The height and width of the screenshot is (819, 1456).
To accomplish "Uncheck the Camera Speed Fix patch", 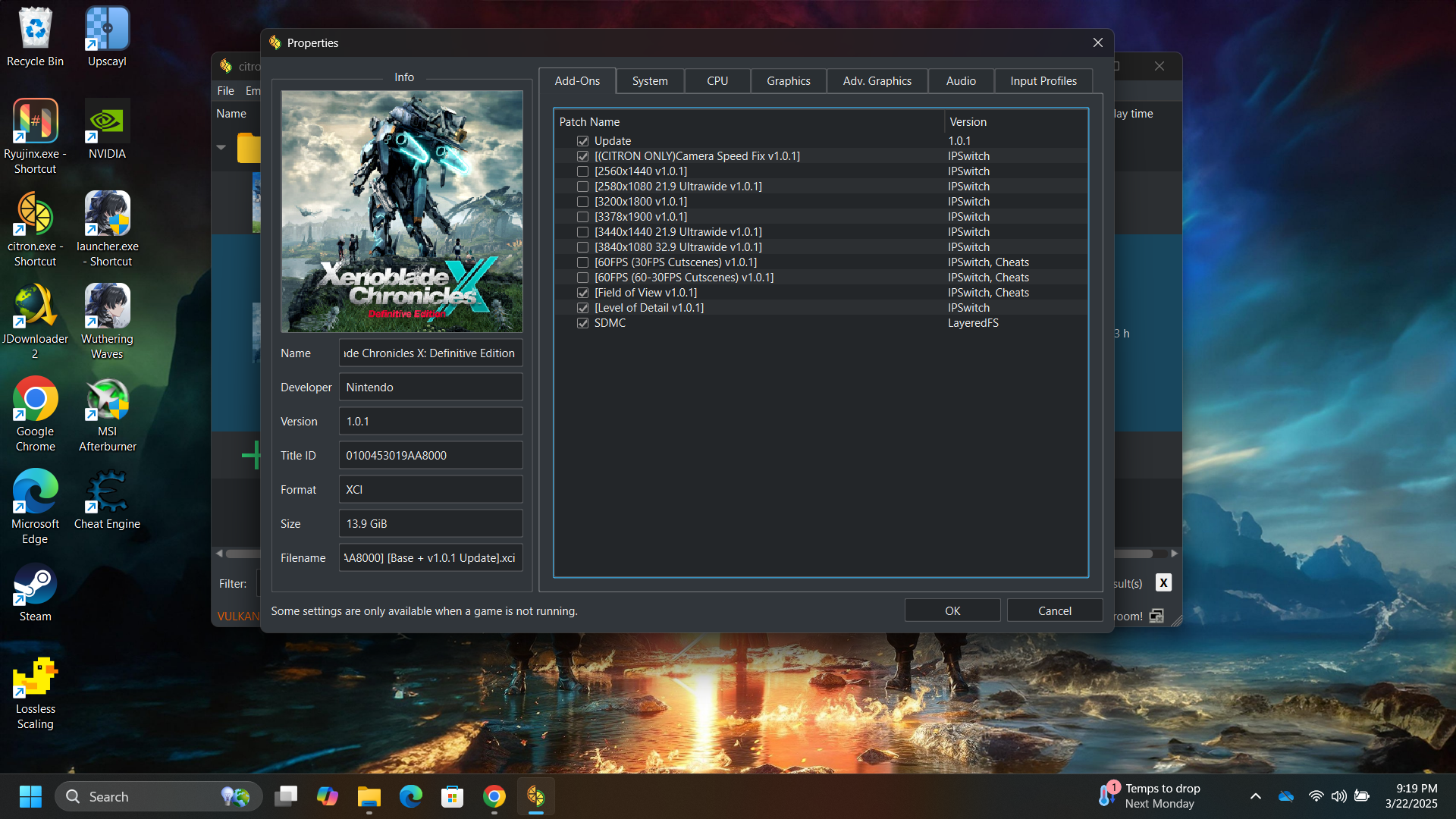I will coord(582,156).
